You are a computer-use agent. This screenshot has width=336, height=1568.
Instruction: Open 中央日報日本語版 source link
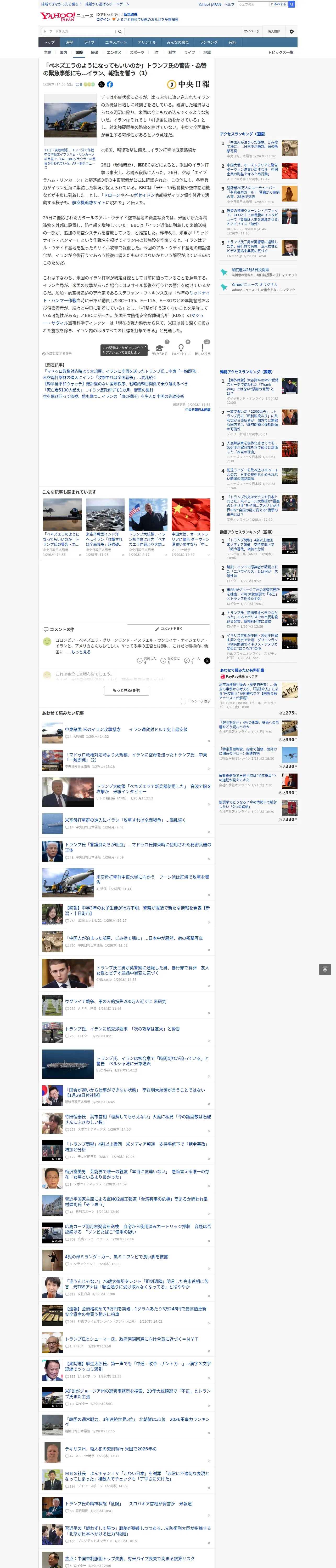(x=198, y=410)
